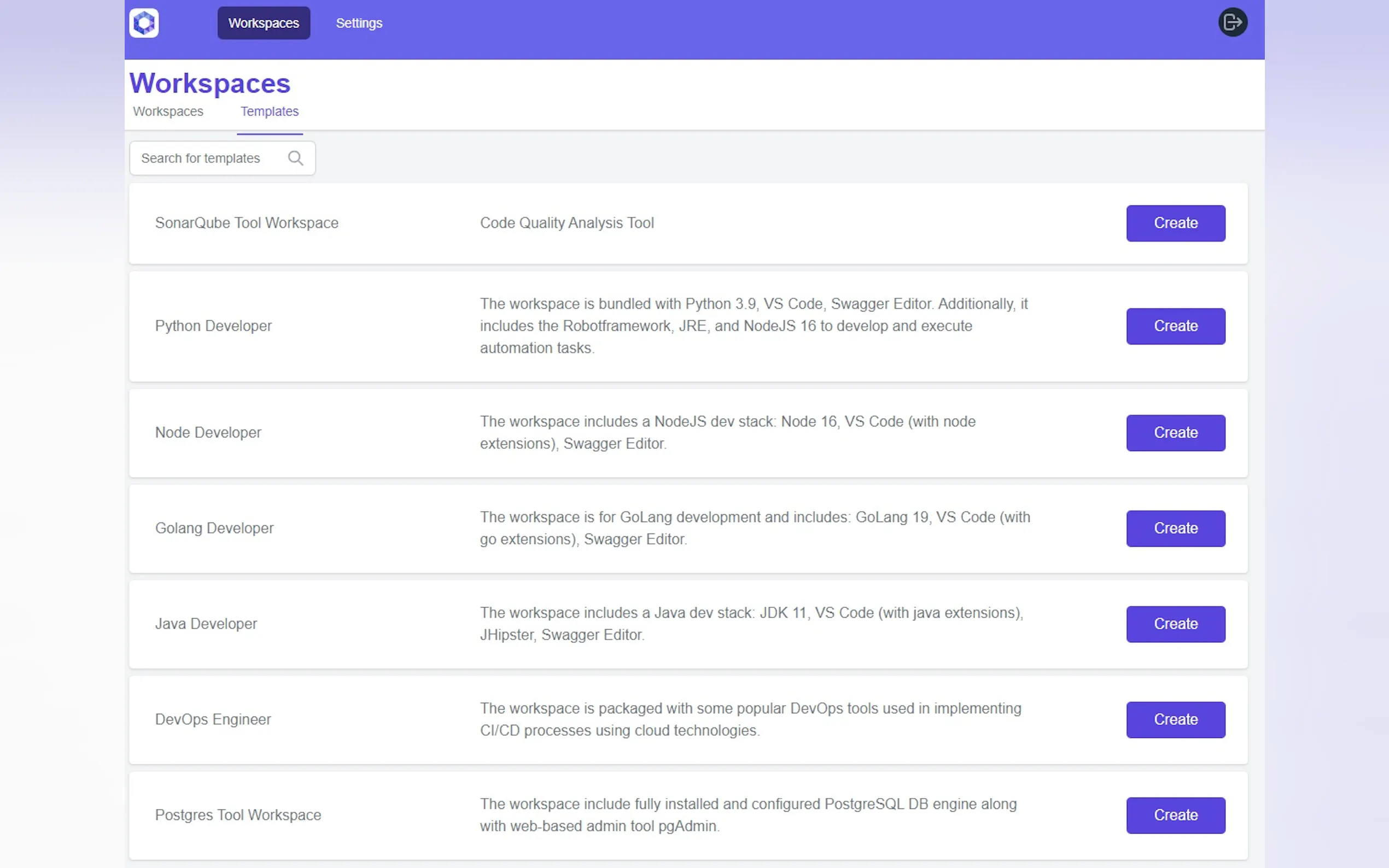
Task: Switch to the Workspaces sub-tab
Action: click(x=168, y=112)
